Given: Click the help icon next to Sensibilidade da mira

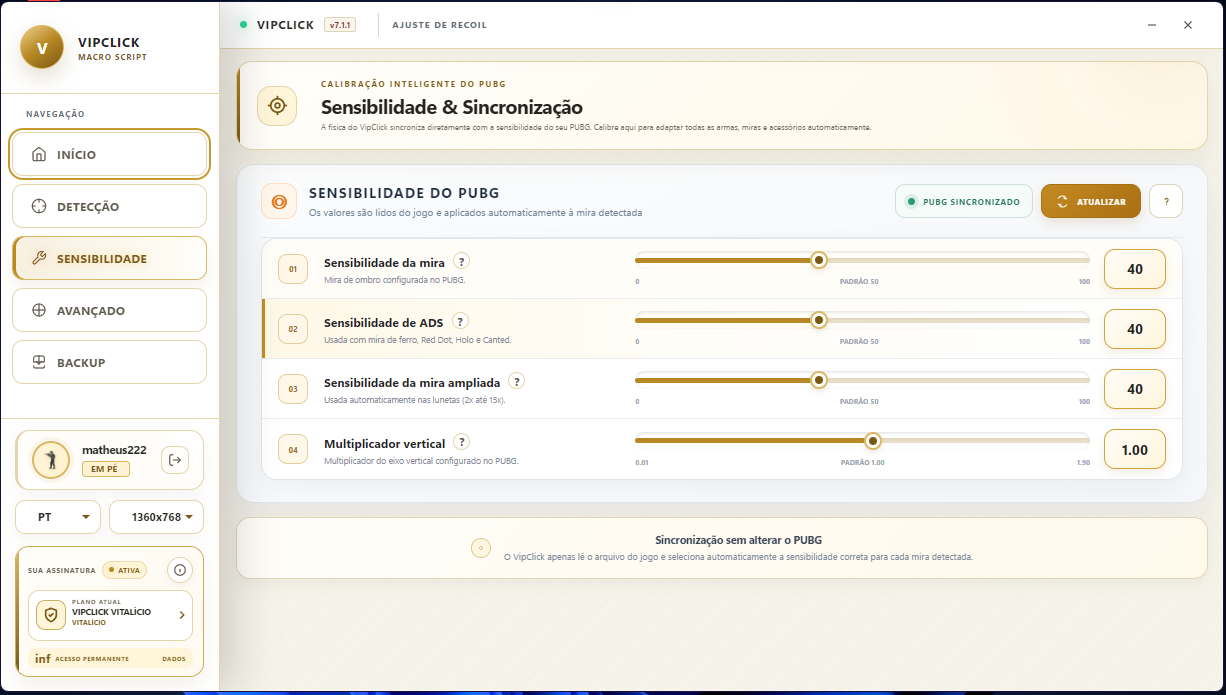Looking at the screenshot, I should (461, 261).
